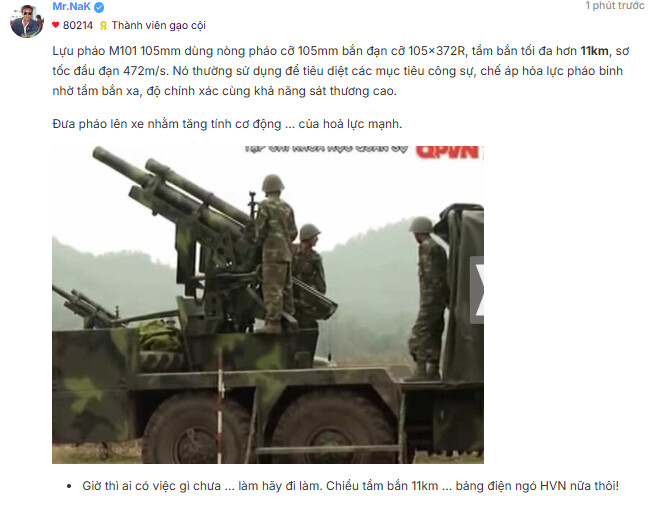Click the bulleted 'Giờ thì ai có việc' line
Screen dimensions: 668x505
(x=350, y=486)
